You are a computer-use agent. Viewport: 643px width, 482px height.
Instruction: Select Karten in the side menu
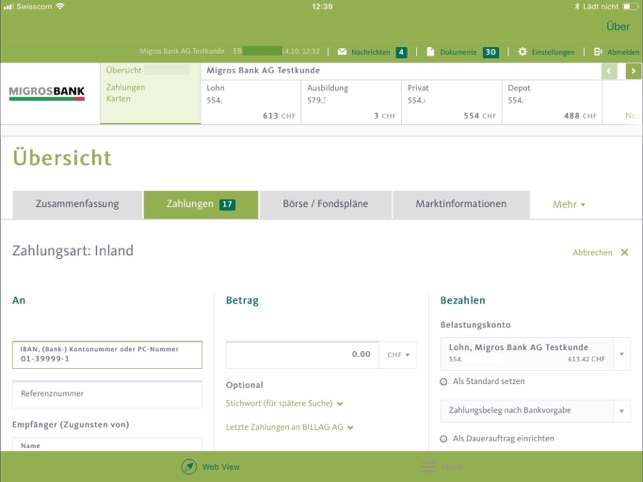click(118, 99)
